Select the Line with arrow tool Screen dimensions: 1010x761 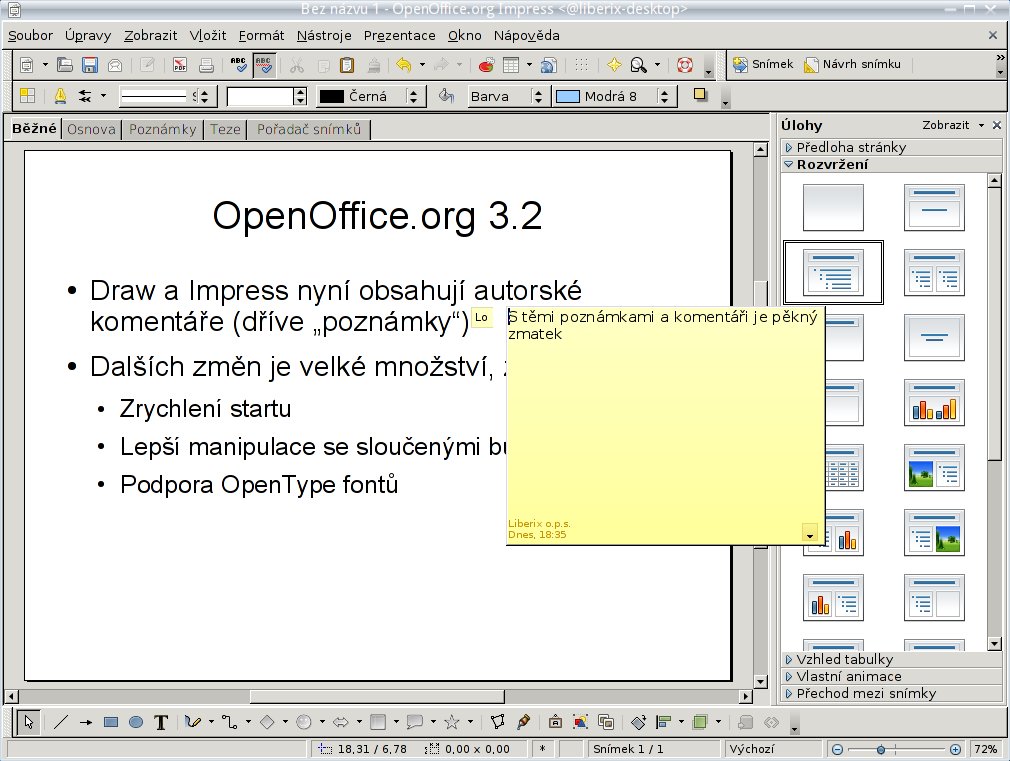[x=86, y=722]
